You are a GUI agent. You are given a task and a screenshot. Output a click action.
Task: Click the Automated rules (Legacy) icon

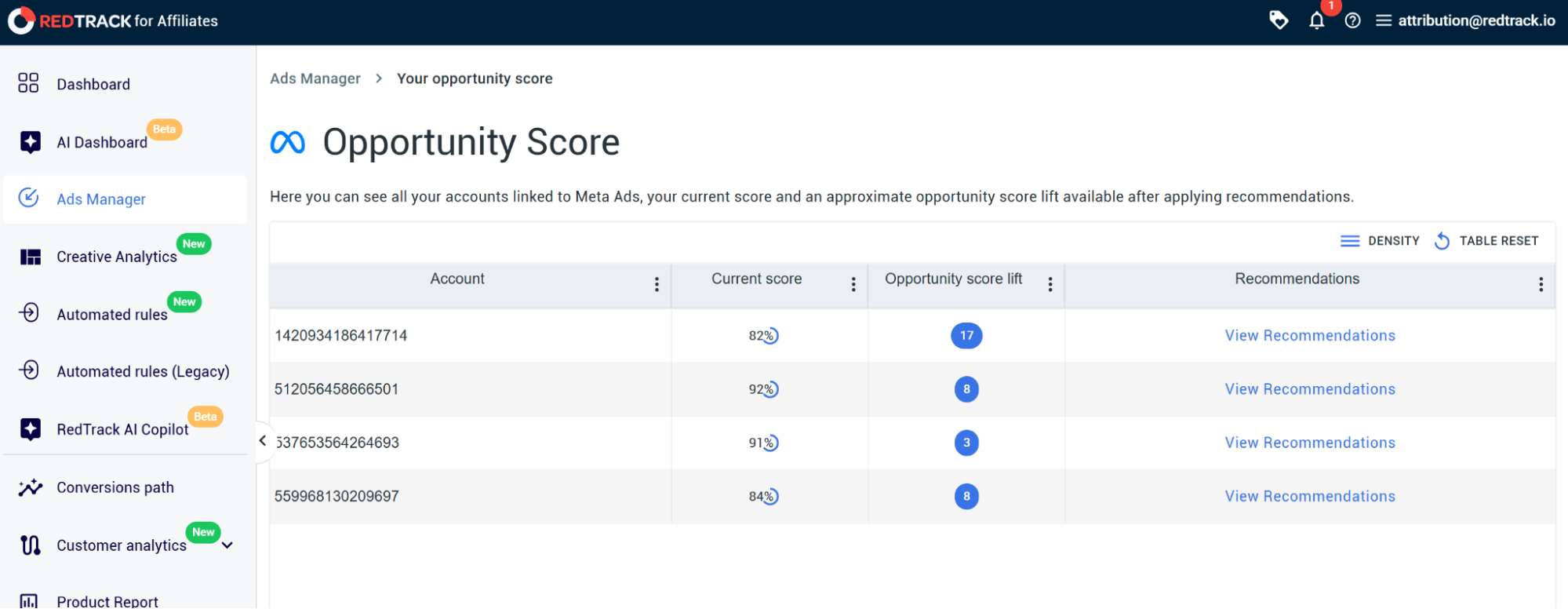(x=29, y=370)
